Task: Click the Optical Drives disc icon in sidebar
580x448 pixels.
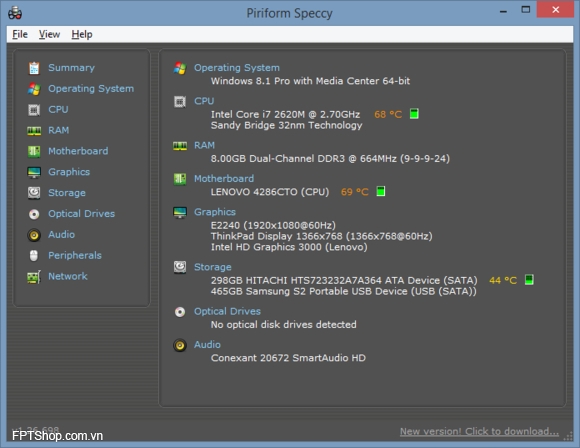Action: [34, 214]
